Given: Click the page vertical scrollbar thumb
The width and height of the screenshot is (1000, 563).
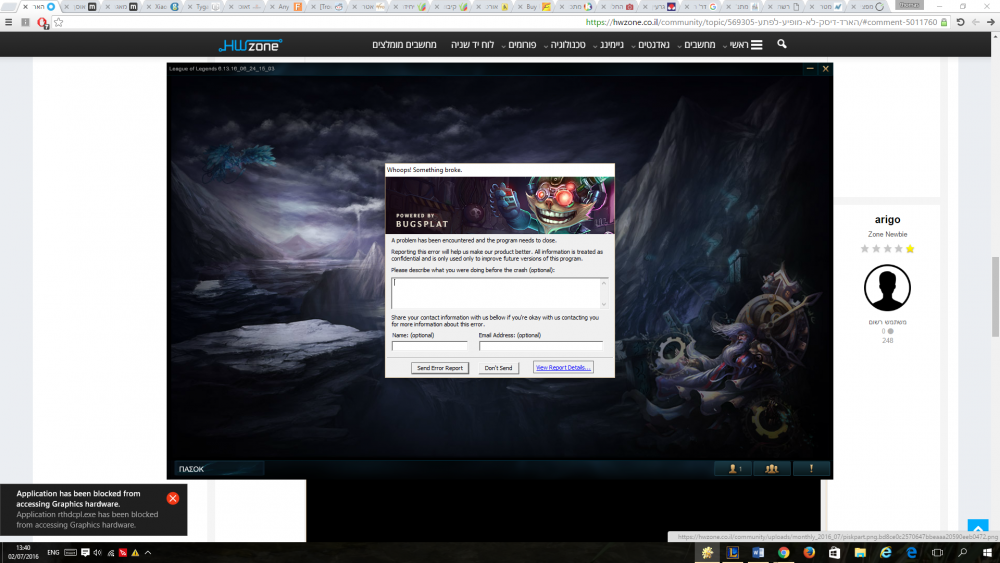Looking at the screenshot, I should point(995,296).
